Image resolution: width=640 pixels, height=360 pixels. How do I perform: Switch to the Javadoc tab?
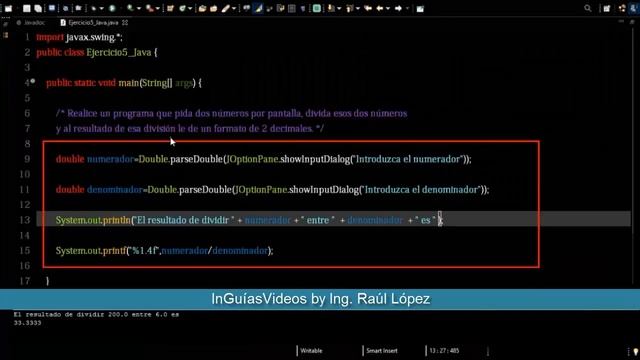(x=31, y=23)
